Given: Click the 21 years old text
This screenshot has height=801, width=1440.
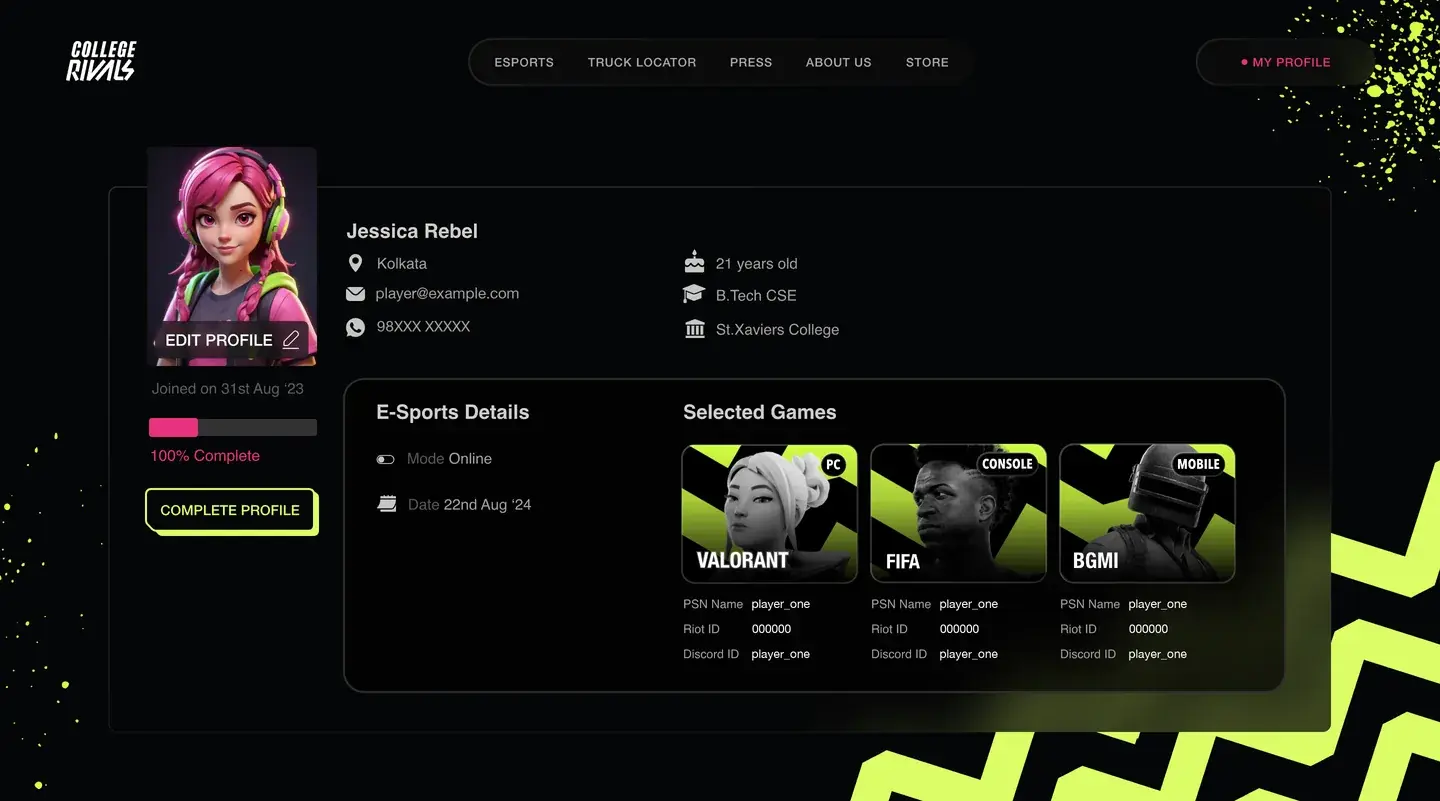Looking at the screenshot, I should pyautogui.click(x=757, y=264).
